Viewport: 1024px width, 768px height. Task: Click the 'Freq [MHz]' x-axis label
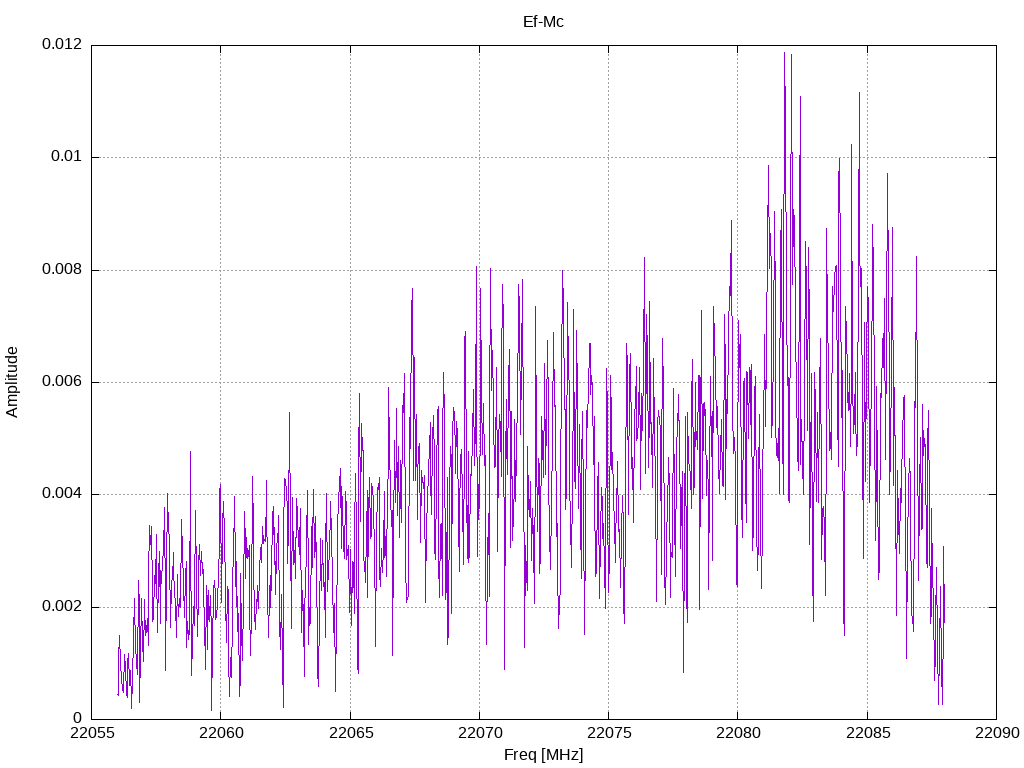tap(543, 754)
